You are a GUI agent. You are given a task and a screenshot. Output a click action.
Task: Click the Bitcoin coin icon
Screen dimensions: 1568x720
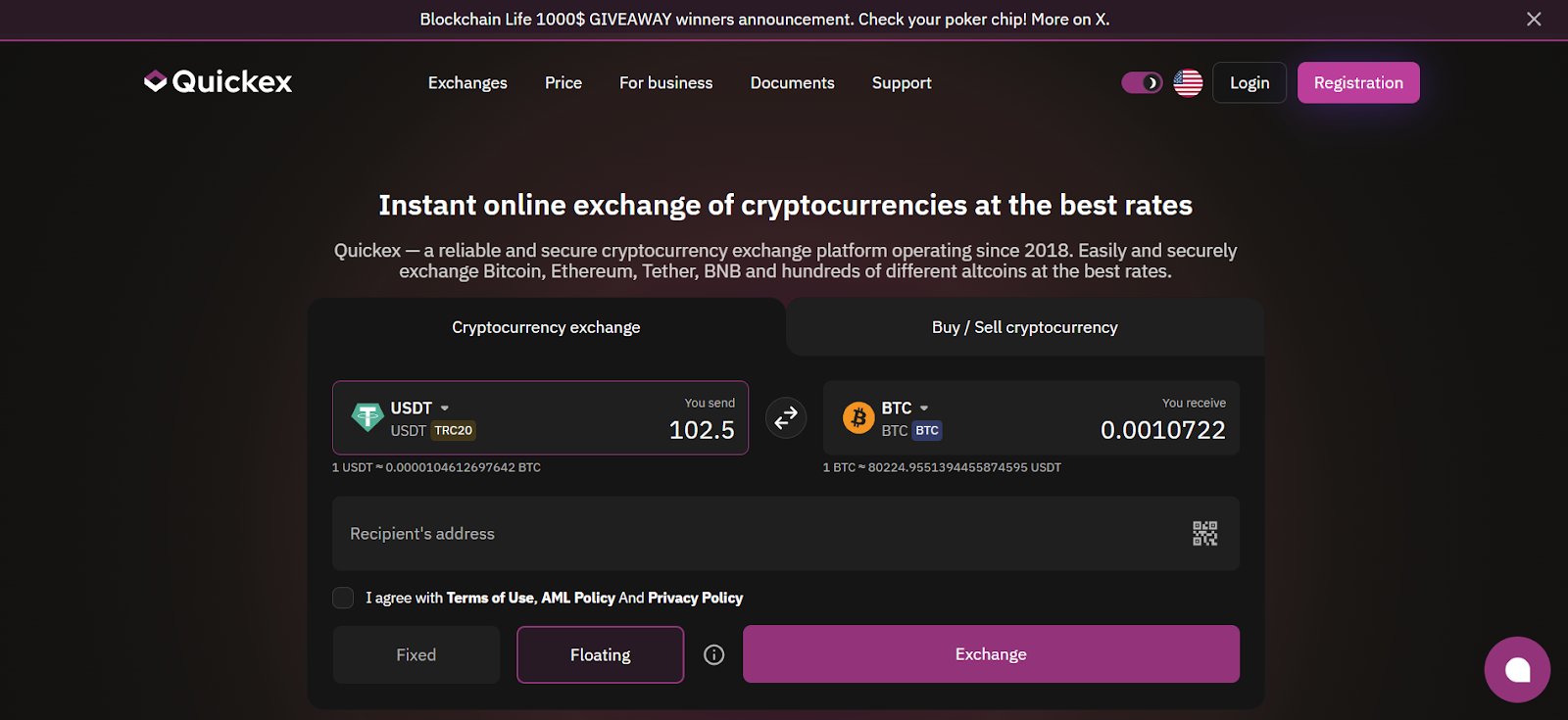pyautogui.click(x=858, y=418)
